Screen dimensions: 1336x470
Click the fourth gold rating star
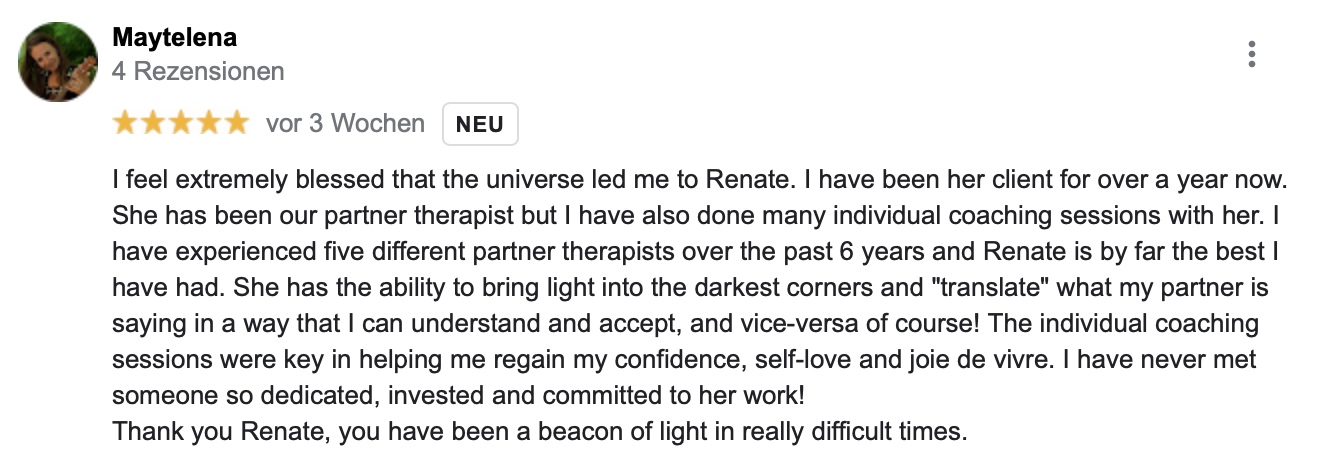click(x=208, y=123)
